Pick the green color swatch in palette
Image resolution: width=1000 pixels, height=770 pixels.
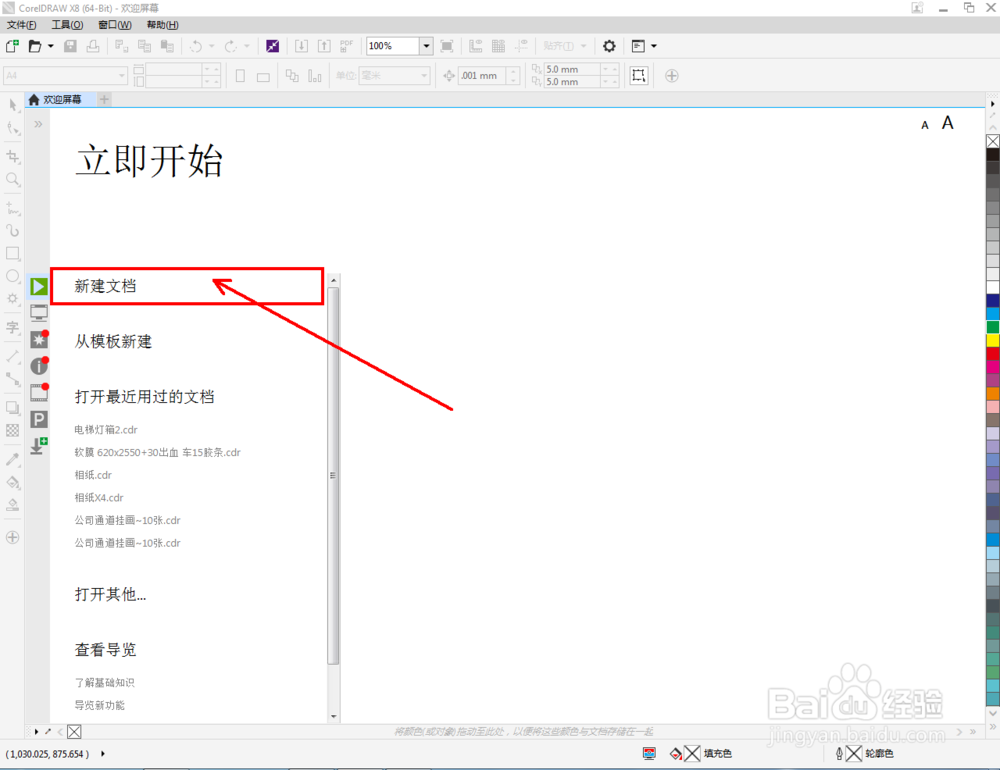pyautogui.click(x=993, y=327)
